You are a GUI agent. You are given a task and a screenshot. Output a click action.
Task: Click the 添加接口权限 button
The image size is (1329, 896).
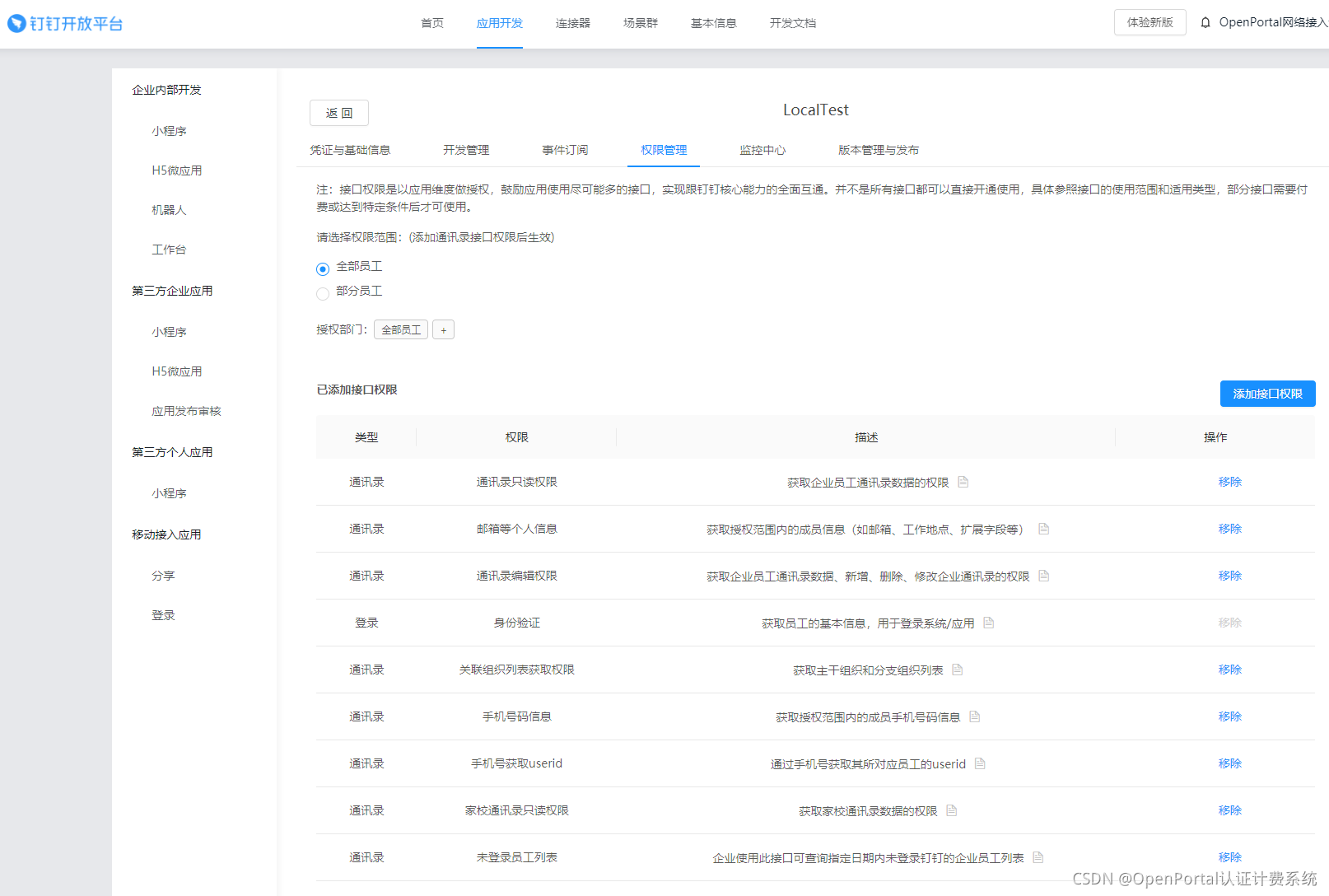(1267, 394)
